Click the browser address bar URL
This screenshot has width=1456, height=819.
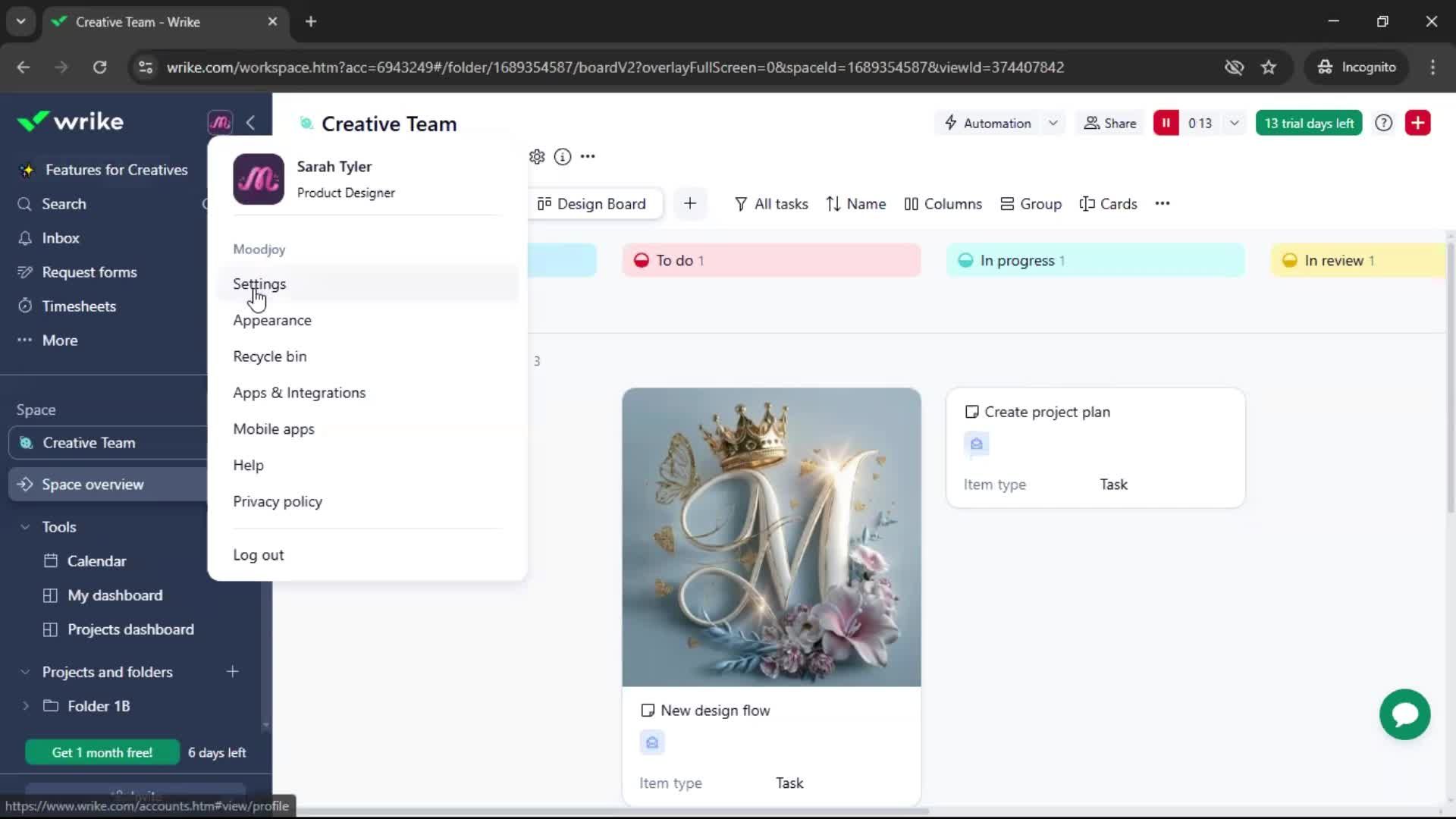coord(615,67)
